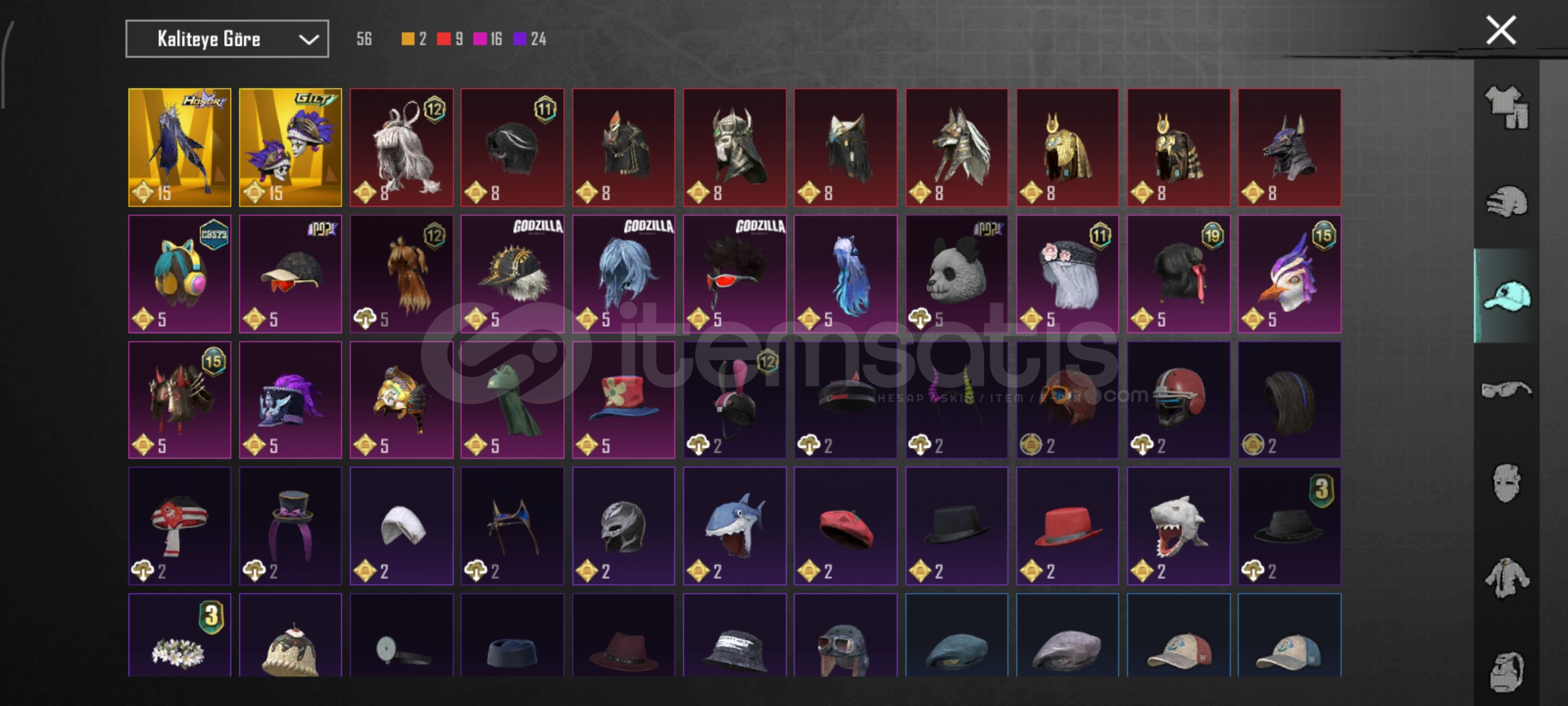Select the Gilt skull helmet item

pos(291,148)
